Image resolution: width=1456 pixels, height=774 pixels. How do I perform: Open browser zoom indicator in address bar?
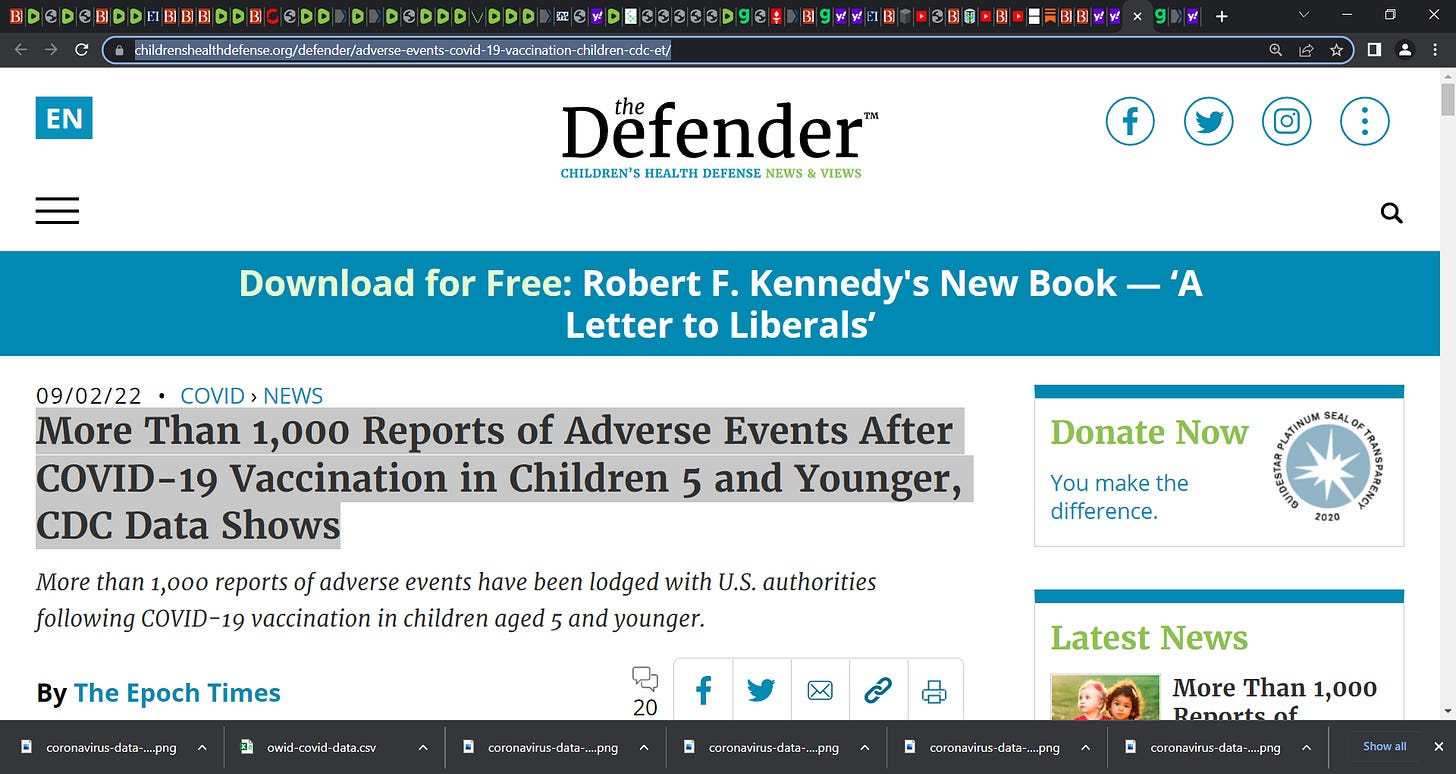[1276, 50]
